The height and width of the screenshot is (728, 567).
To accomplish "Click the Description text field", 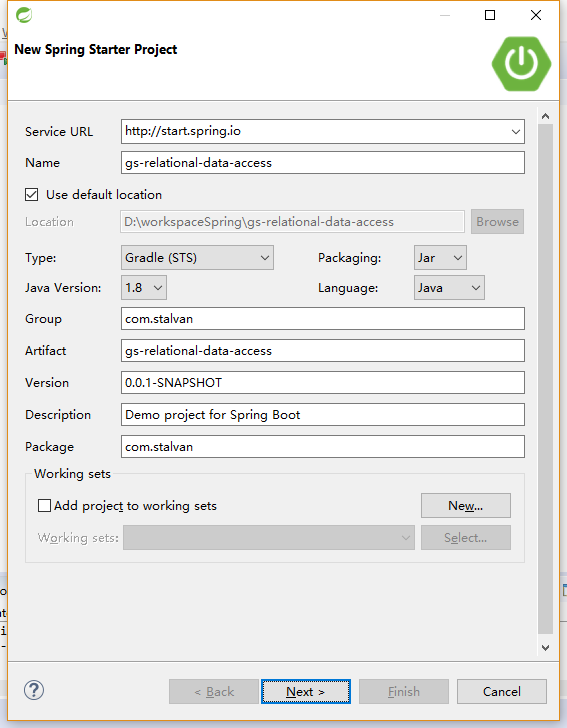I will coord(323,415).
